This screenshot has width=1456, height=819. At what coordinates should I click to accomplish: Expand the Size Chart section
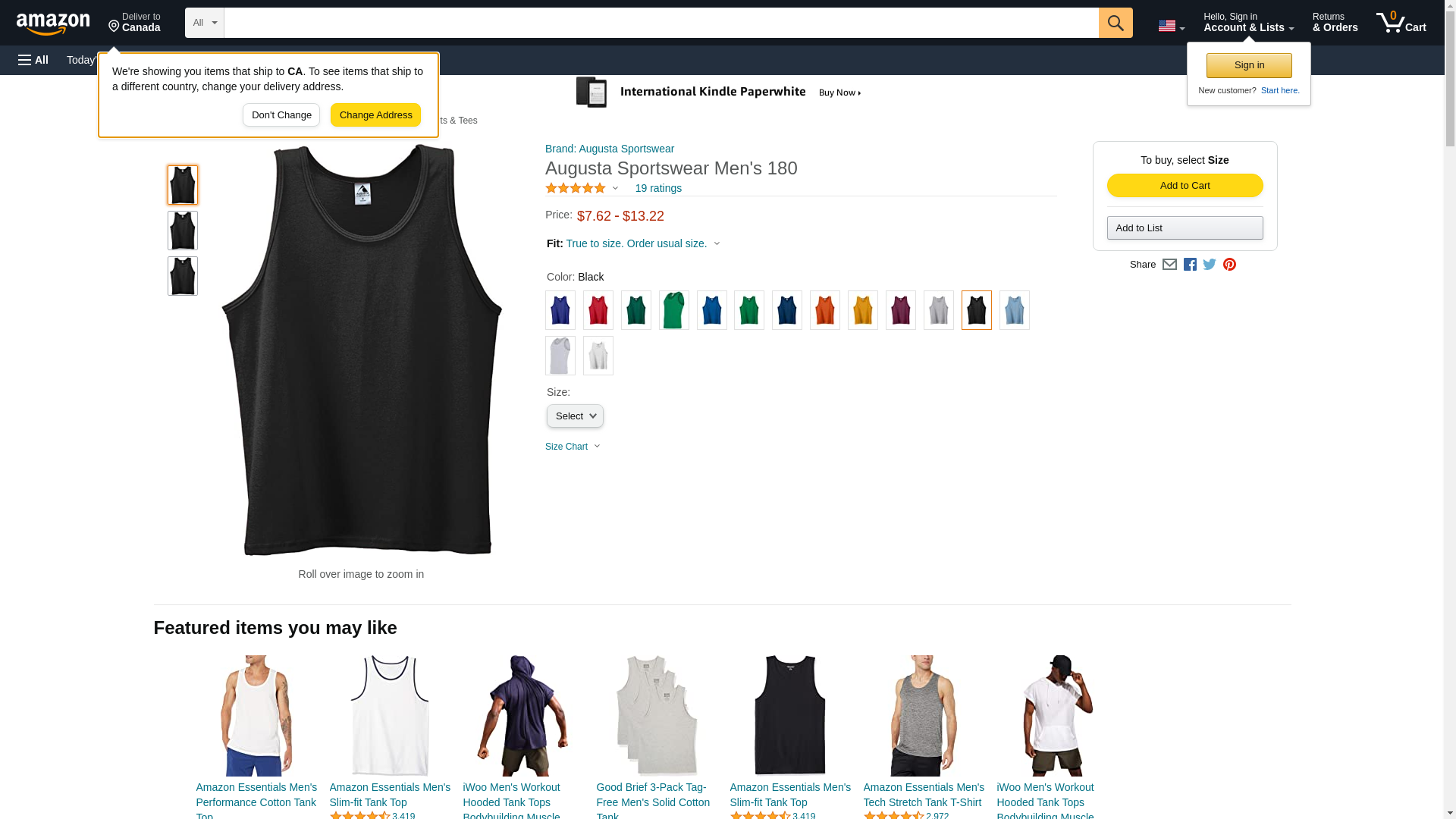[573, 447]
